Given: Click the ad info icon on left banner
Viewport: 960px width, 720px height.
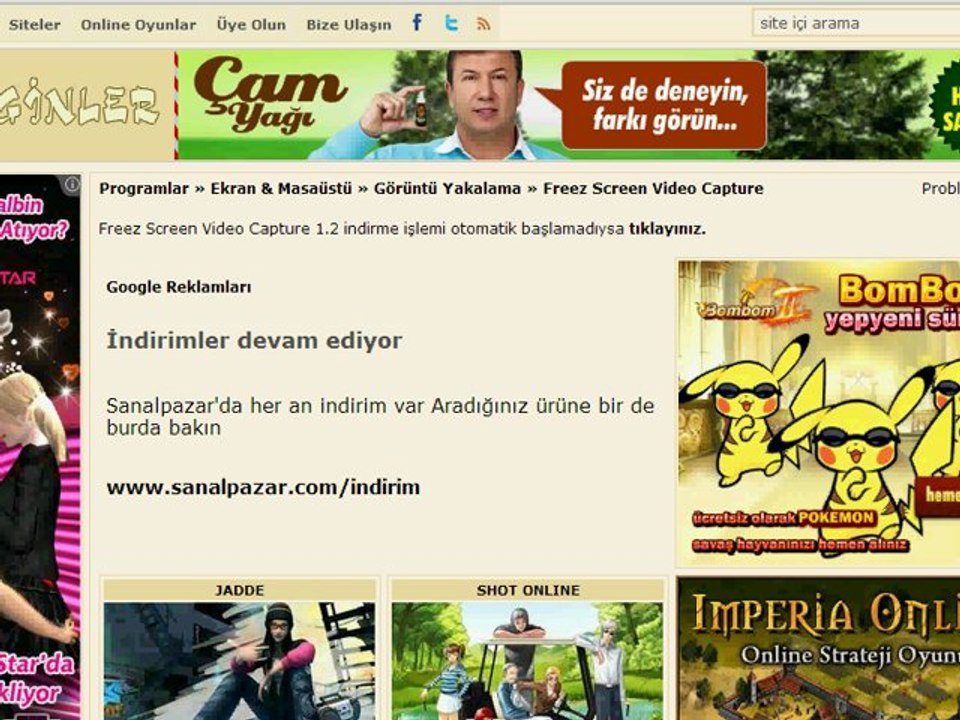Looking at the screenshot, I should 72,184.
